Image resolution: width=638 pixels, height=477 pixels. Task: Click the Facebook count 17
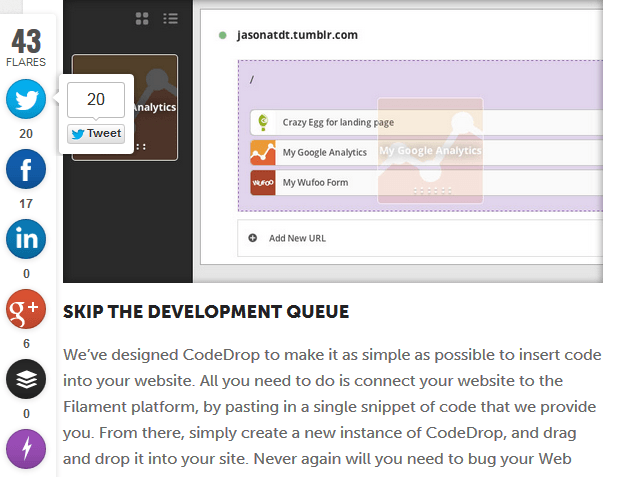tap(26, 203)
